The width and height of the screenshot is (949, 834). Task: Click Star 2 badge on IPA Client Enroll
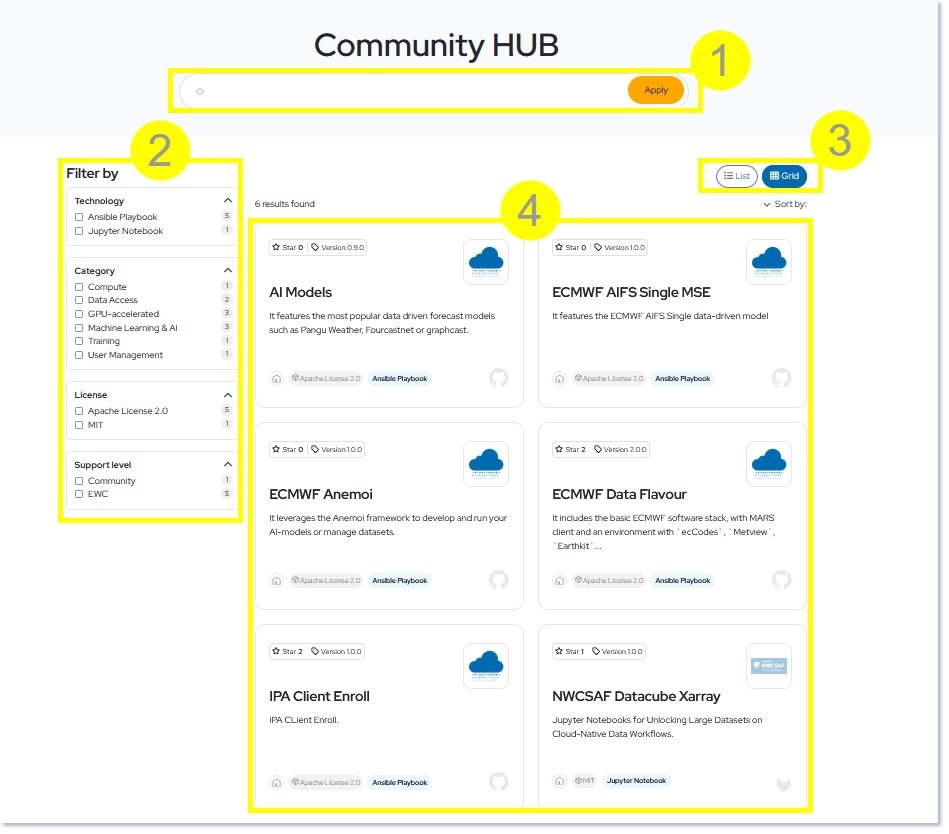click(288, 652)
